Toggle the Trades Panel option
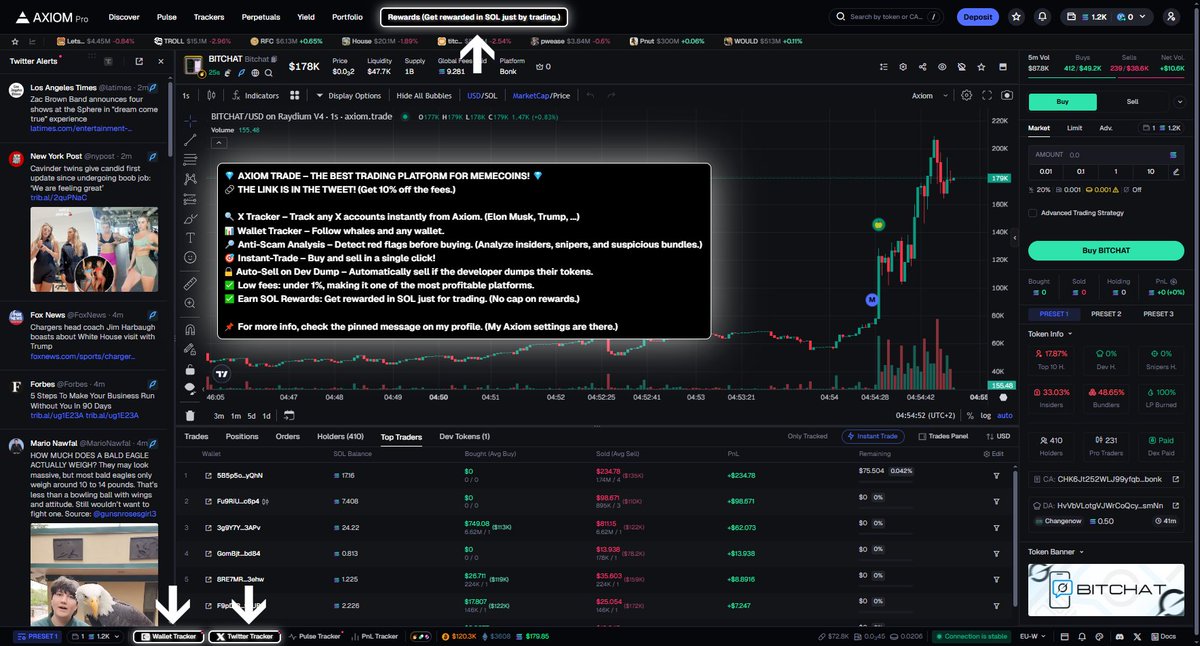Viewport: 1200px width, 646px height. tap(943, 436)
